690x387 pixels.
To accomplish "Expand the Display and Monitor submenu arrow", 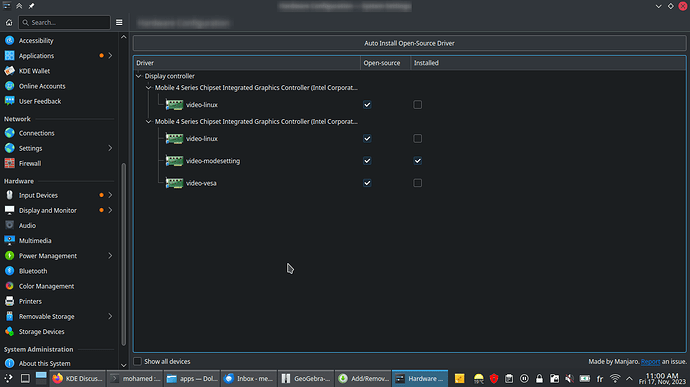I will [110, 210].
